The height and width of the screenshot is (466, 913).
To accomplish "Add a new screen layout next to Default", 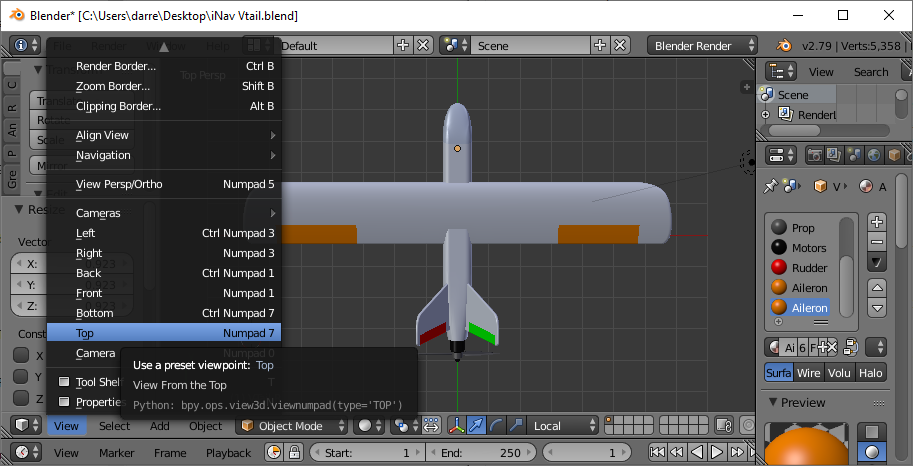I will click(402, 45).
